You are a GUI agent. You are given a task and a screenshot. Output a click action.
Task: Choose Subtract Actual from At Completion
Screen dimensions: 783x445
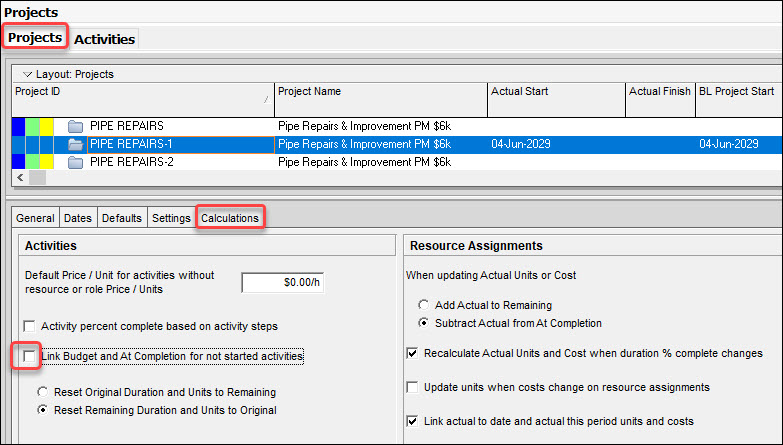click(426, 323)
